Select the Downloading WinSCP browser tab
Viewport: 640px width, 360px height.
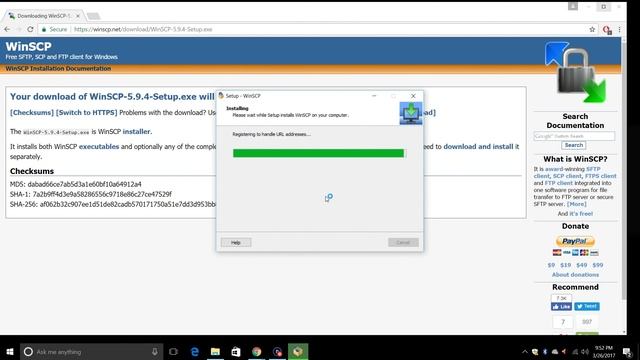click(x=43, y=16)
